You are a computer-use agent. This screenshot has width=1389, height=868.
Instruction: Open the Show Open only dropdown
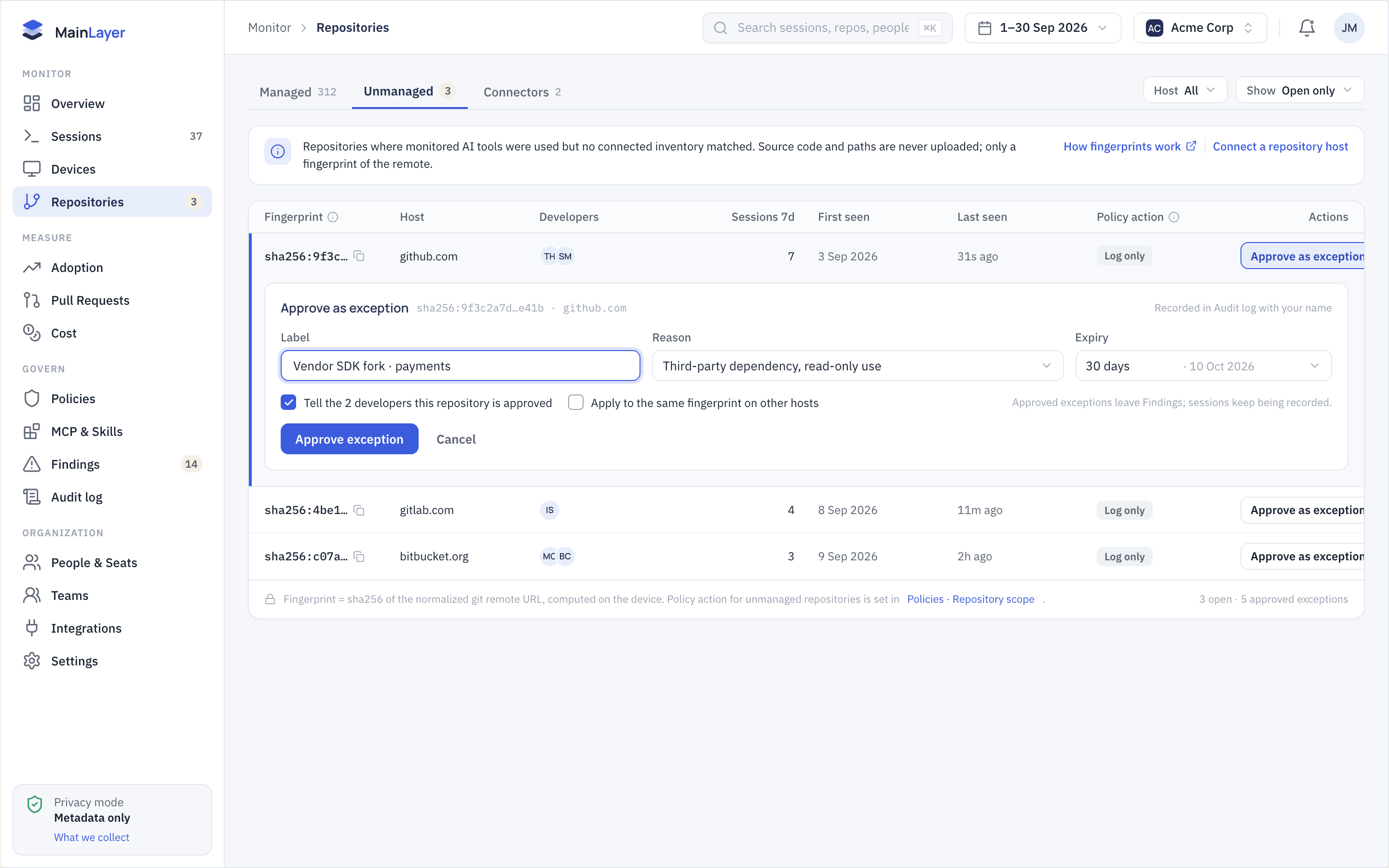[1299, 90]
